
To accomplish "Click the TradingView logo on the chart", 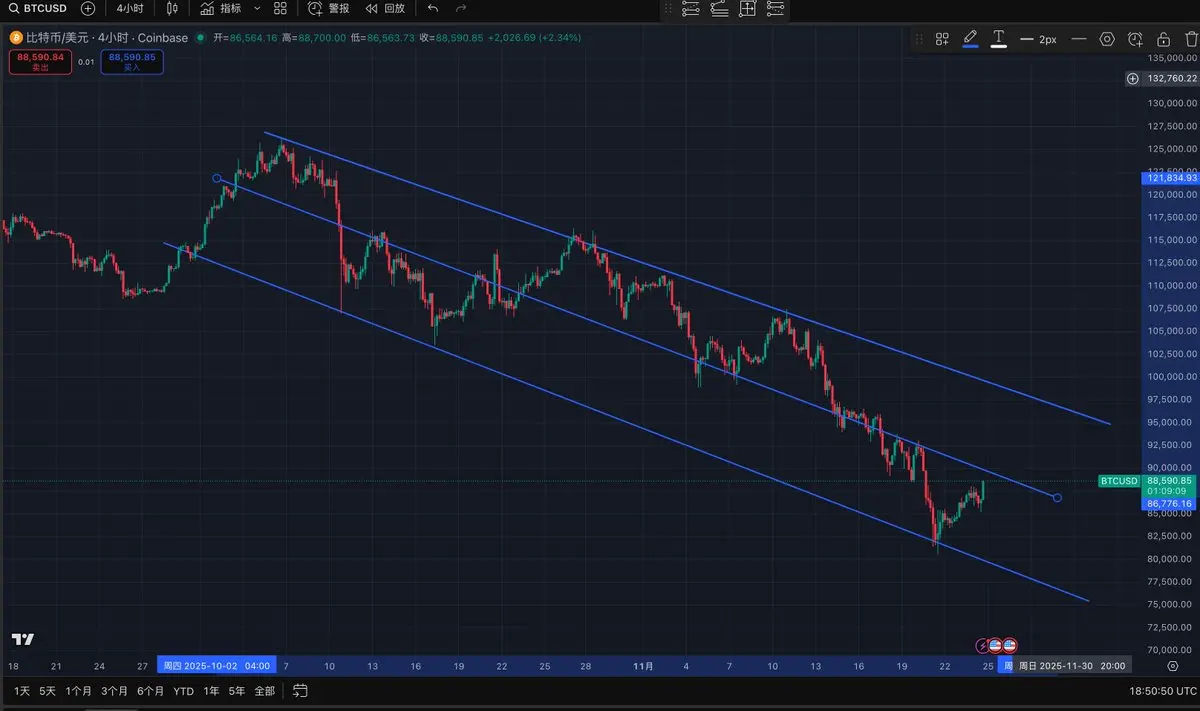I will (x=23, y=640).
